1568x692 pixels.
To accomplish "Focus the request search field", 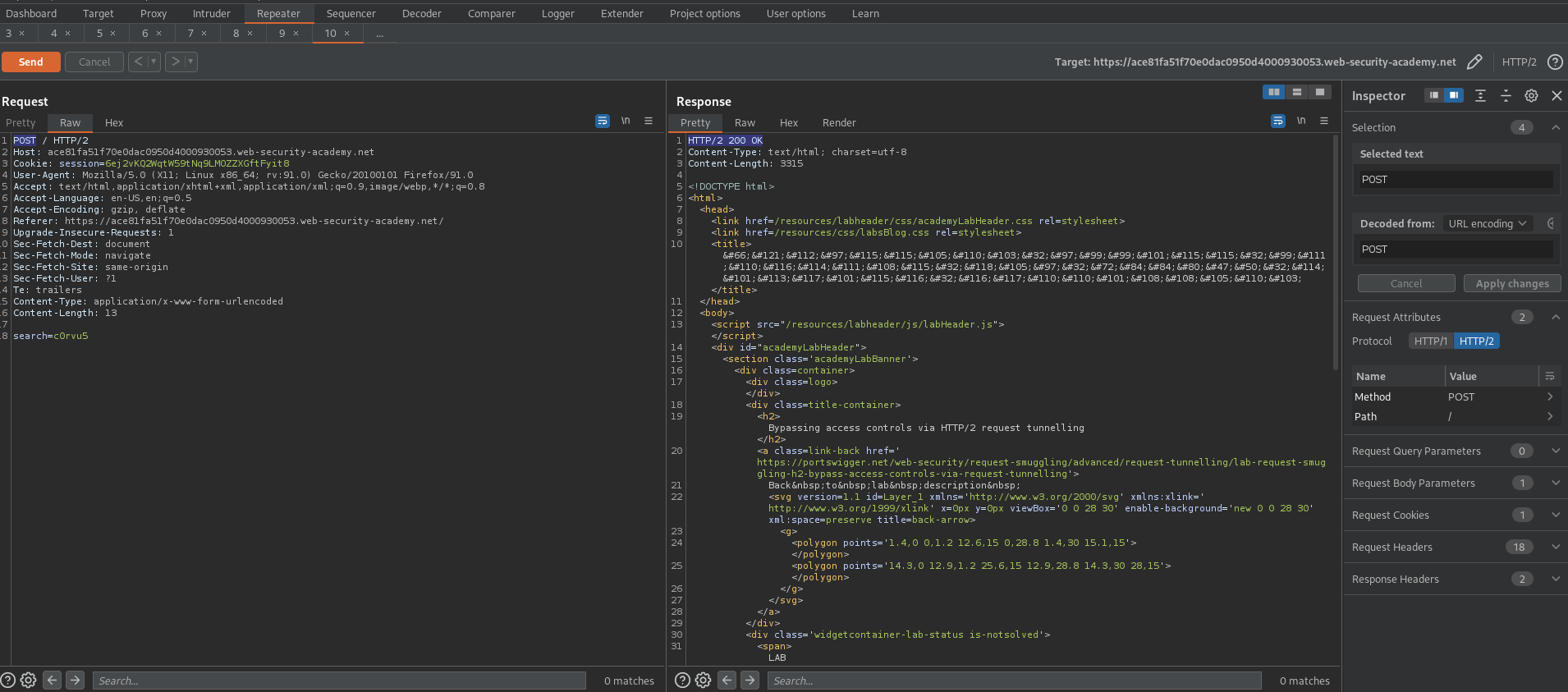I will click(340, 681).
